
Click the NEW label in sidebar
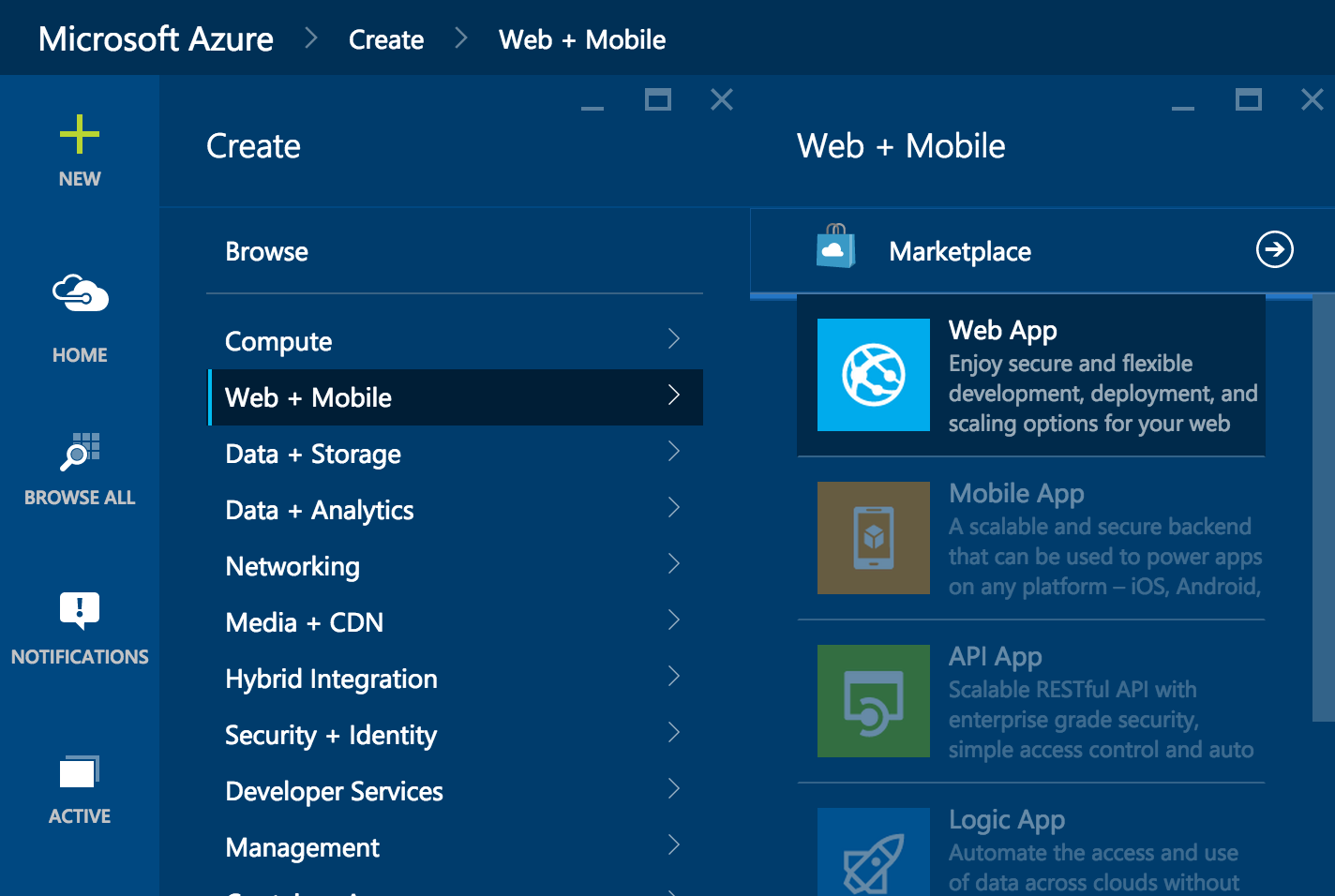point(80,179)
